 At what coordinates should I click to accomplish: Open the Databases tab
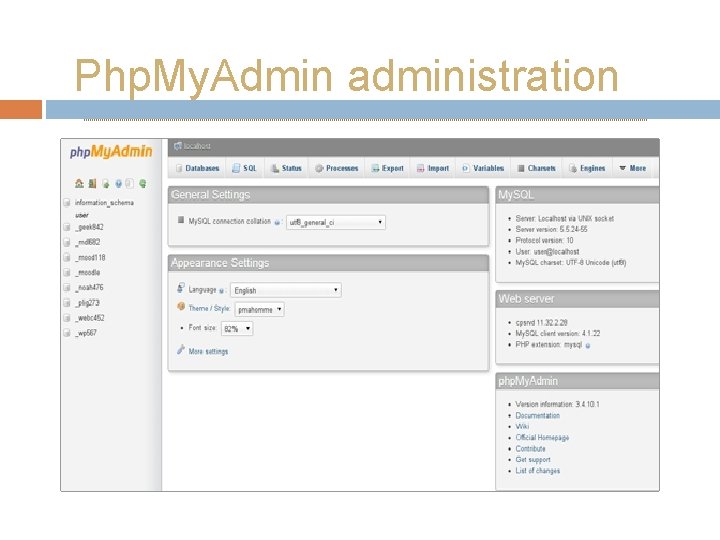(198, 168)
